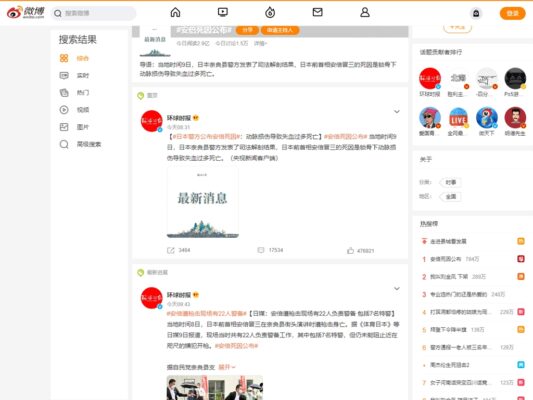This screenshot has width=533, height=400.
Task: Open the hot trending flame icon
Action: (270, 13)
